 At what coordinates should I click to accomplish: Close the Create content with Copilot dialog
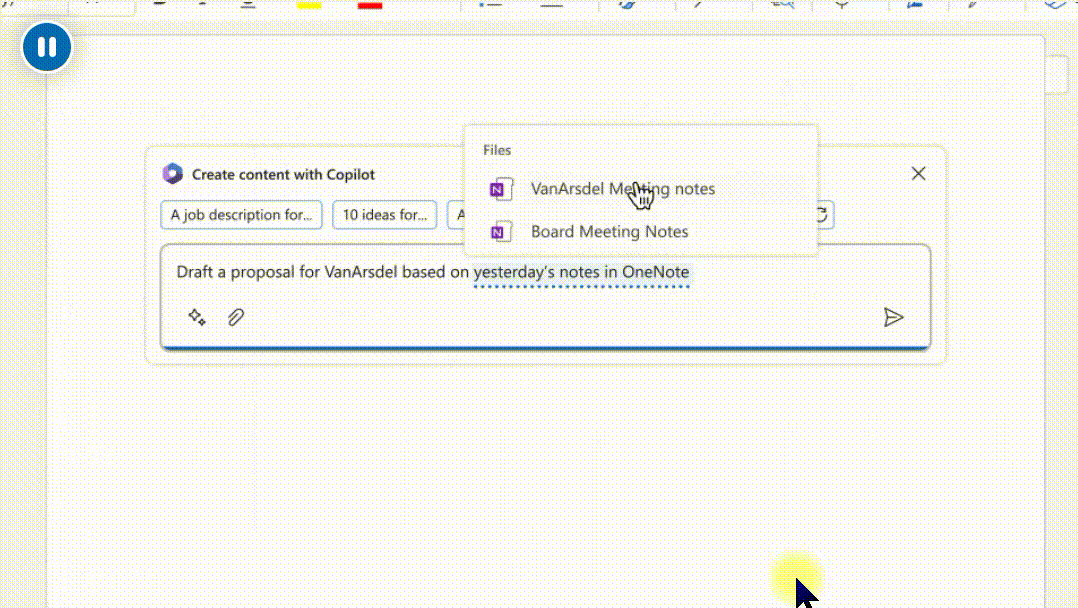click(918, 173)
